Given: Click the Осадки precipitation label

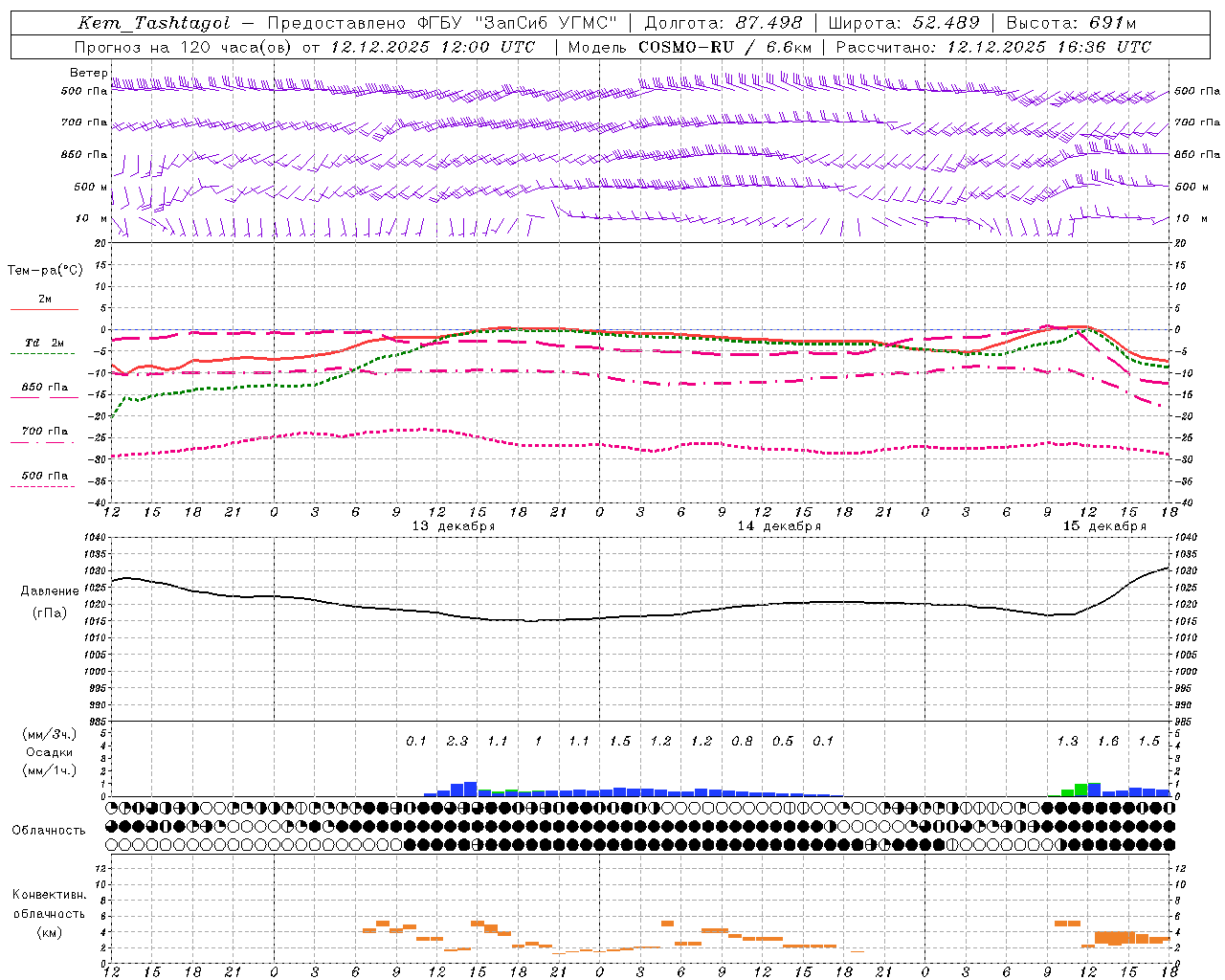Looking at the screenshot, I should (50, 752).
